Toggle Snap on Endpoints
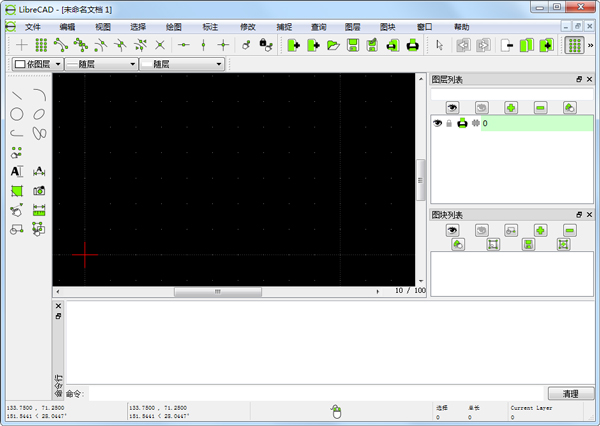Viewport: 600px width, 426px height. pyautogui.click(x=61, y=45)
